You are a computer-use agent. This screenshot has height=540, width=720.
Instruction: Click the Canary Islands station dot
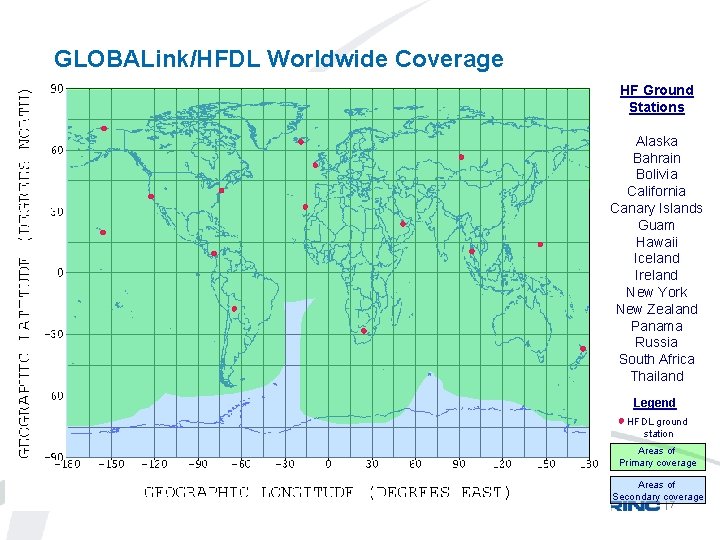305,207
